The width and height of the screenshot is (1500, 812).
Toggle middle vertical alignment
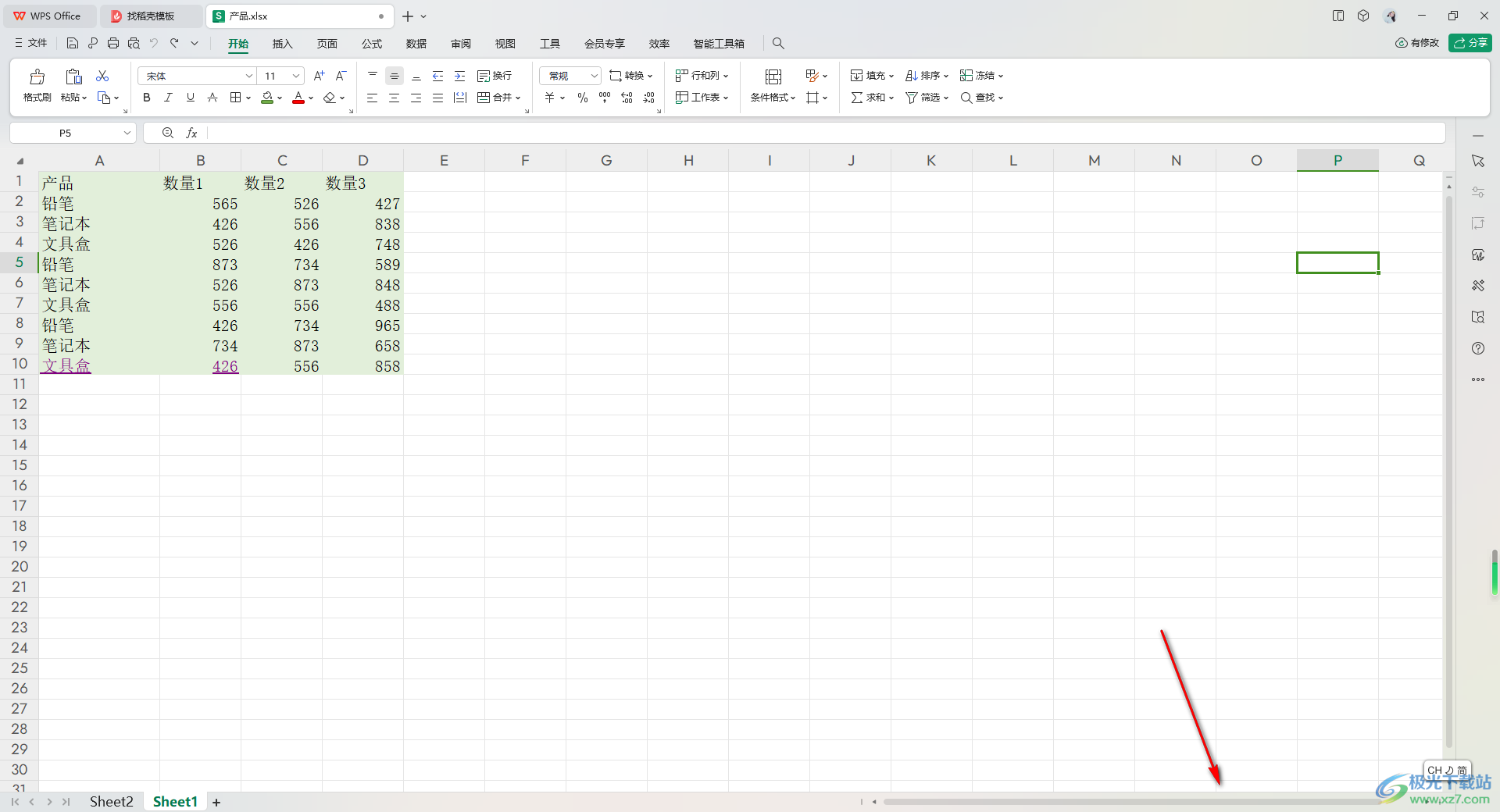(395, 76)
